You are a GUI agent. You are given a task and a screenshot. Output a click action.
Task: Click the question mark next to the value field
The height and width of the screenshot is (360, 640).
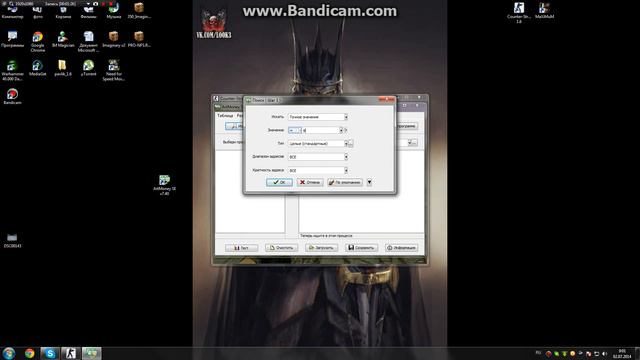click(346, 130)
